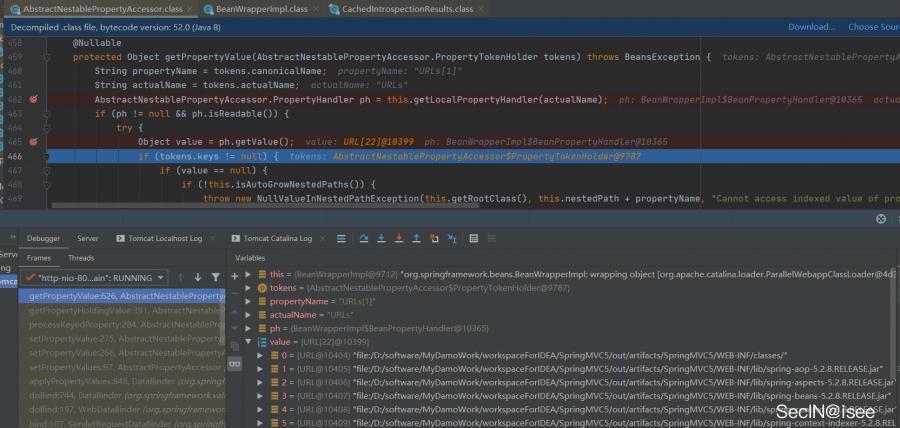Select frame getPropertyValue:626
The image size is (900, 428).
tap(122, 296)
